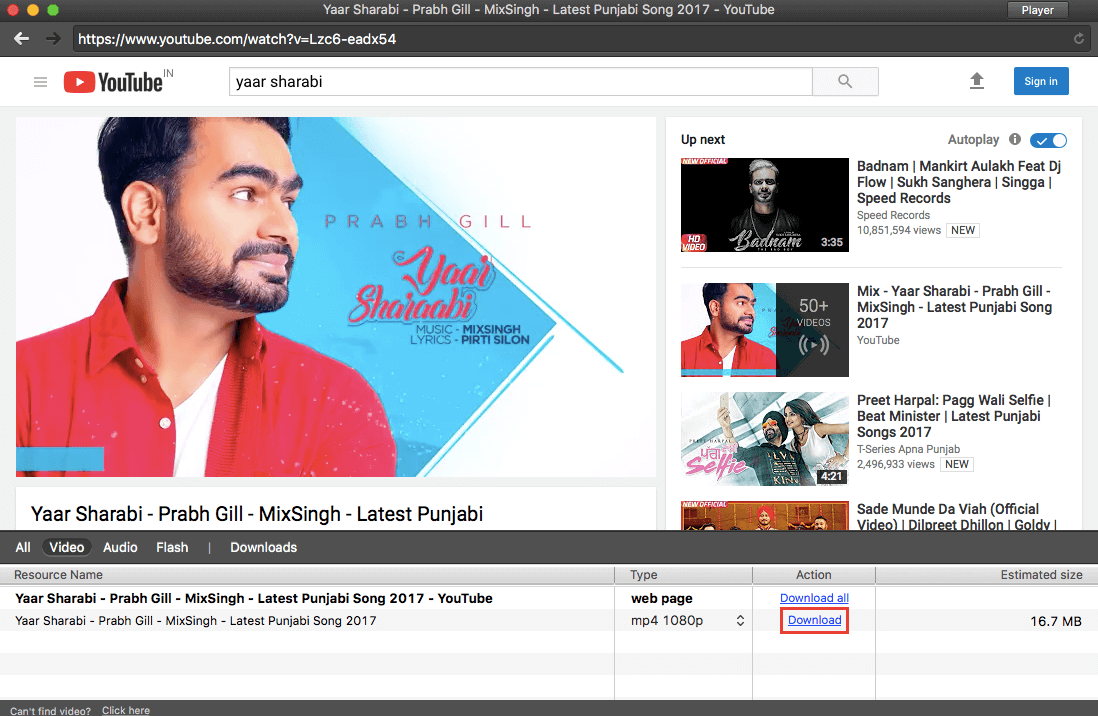Open the Pagg Wali Selfie thumbnail
Screen dimensions: 1098x716
click(765, 439)
